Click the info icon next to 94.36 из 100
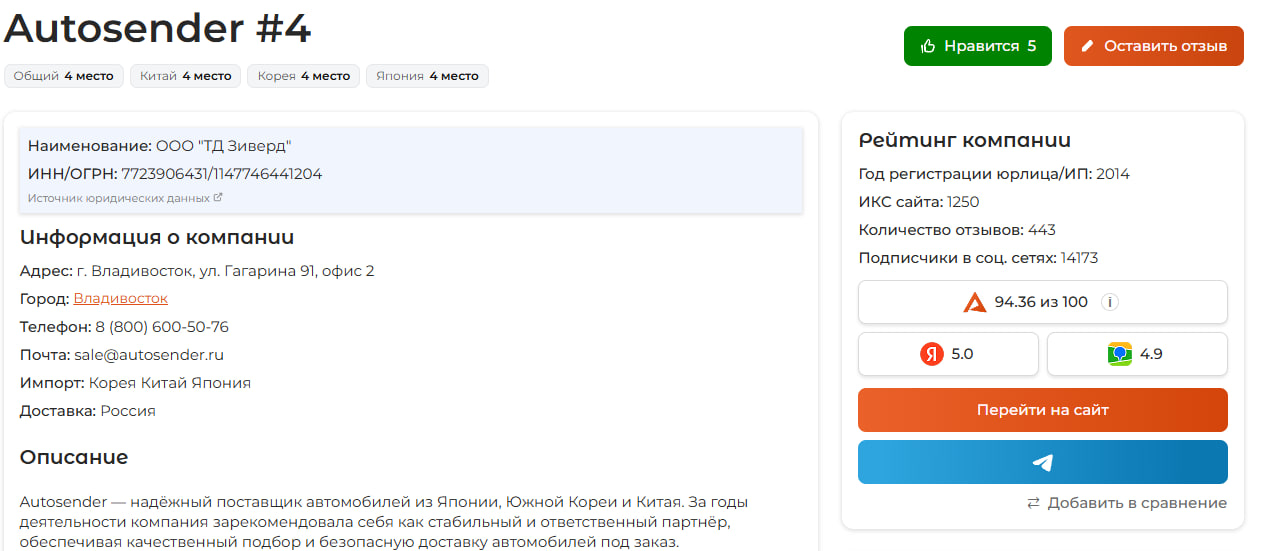 [x=1110, y=302]
